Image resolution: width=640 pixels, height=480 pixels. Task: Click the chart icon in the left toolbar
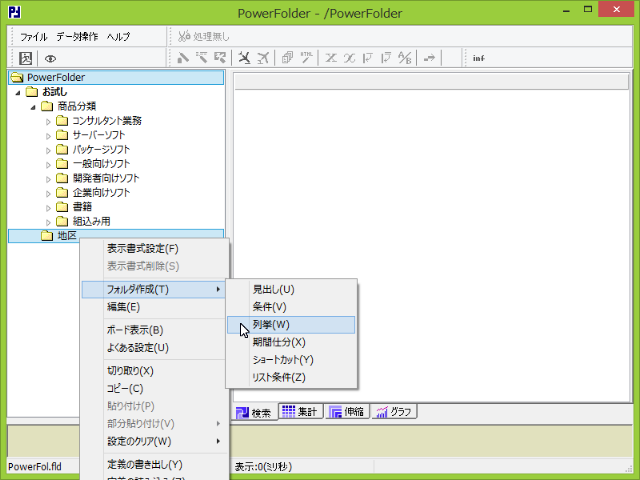(x=26, y=58)
